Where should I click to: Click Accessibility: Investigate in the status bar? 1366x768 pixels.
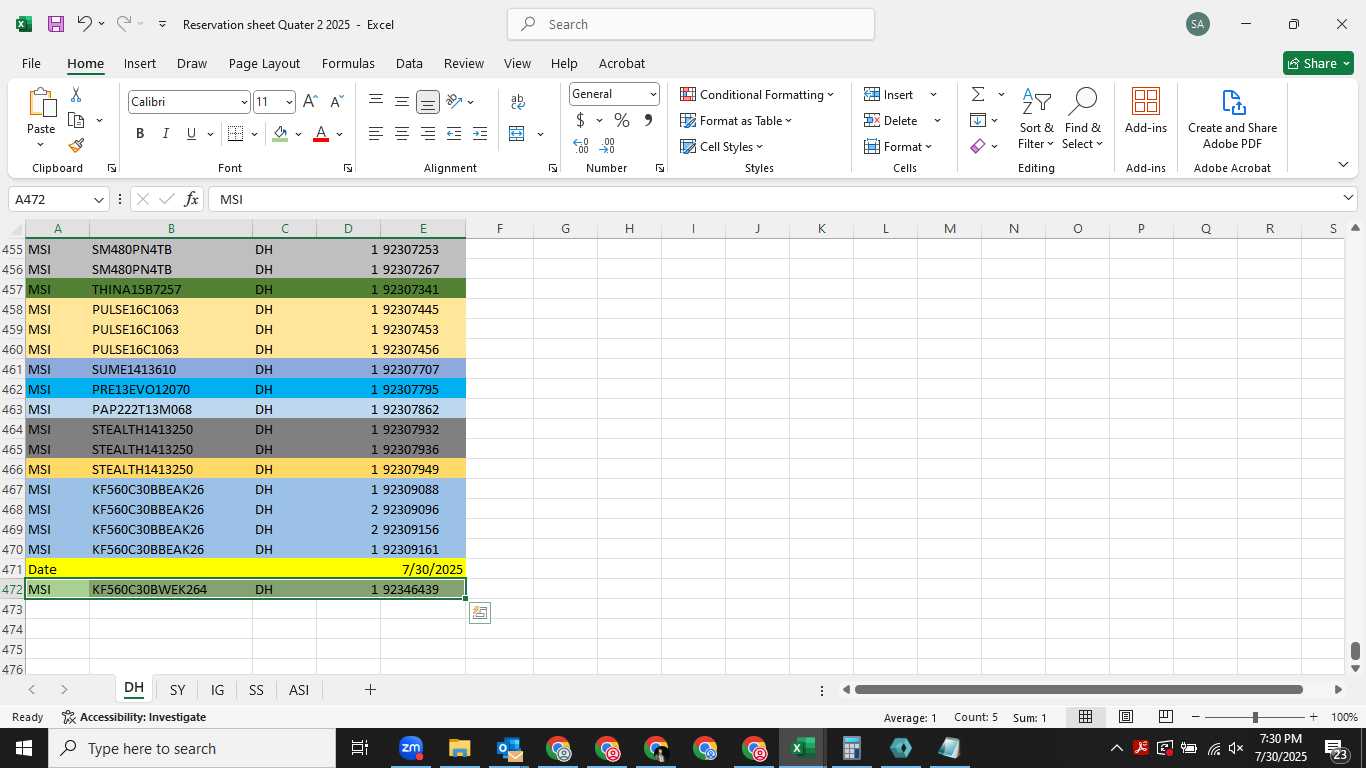point(134,717)
